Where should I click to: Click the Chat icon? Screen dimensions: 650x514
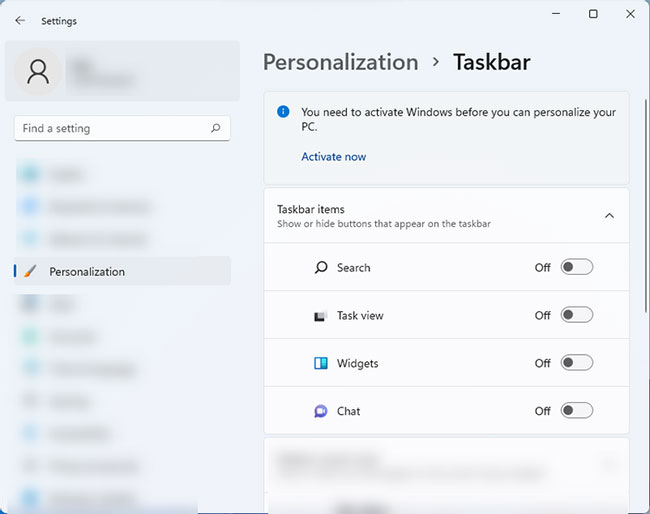[x=321, y=411]
